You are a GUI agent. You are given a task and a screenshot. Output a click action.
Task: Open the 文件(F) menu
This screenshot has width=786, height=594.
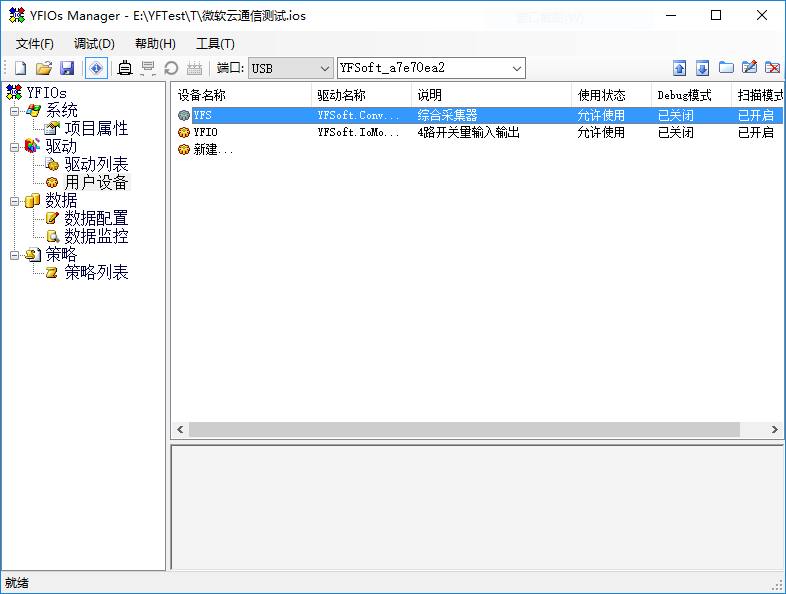(x=35, y=44)
